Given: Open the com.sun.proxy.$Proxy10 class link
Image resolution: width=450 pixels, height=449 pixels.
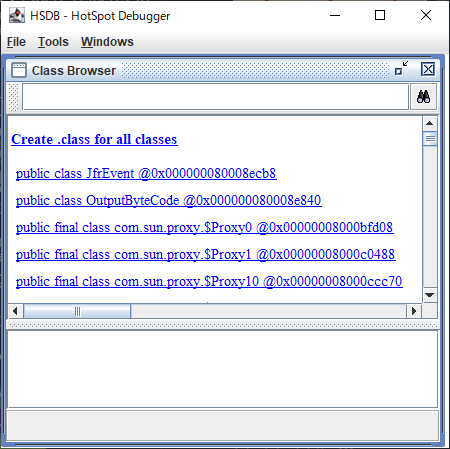Looking at the screenshot, I should click(209, 282).
